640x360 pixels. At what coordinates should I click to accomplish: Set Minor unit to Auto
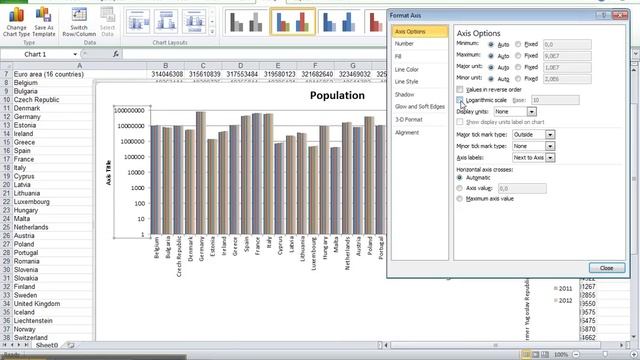(491, 78)
